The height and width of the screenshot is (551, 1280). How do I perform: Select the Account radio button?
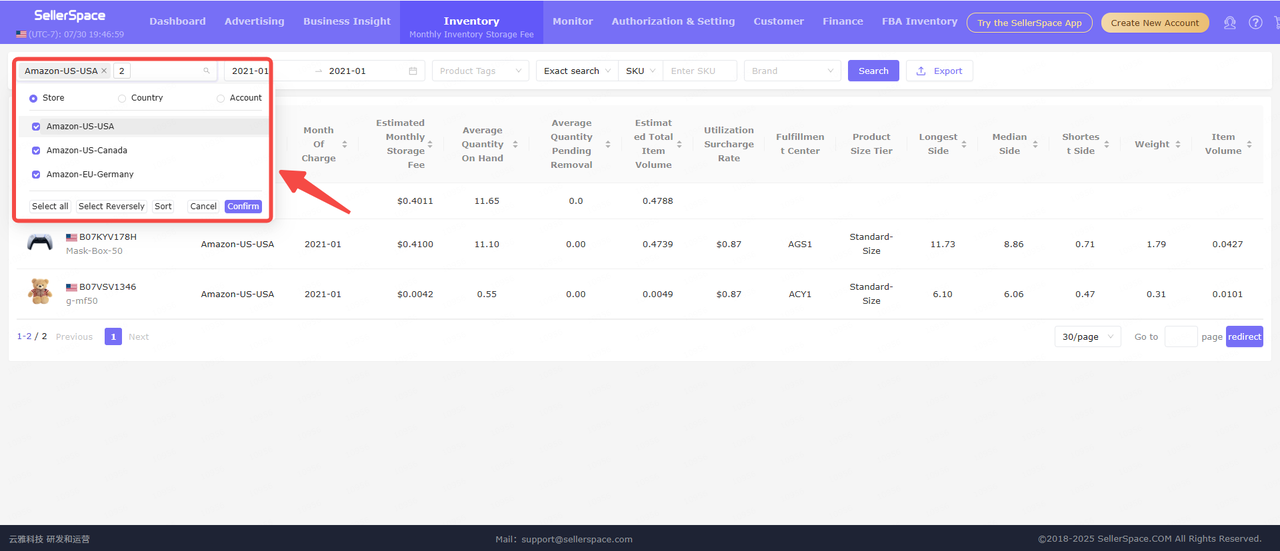pos(221,98)
